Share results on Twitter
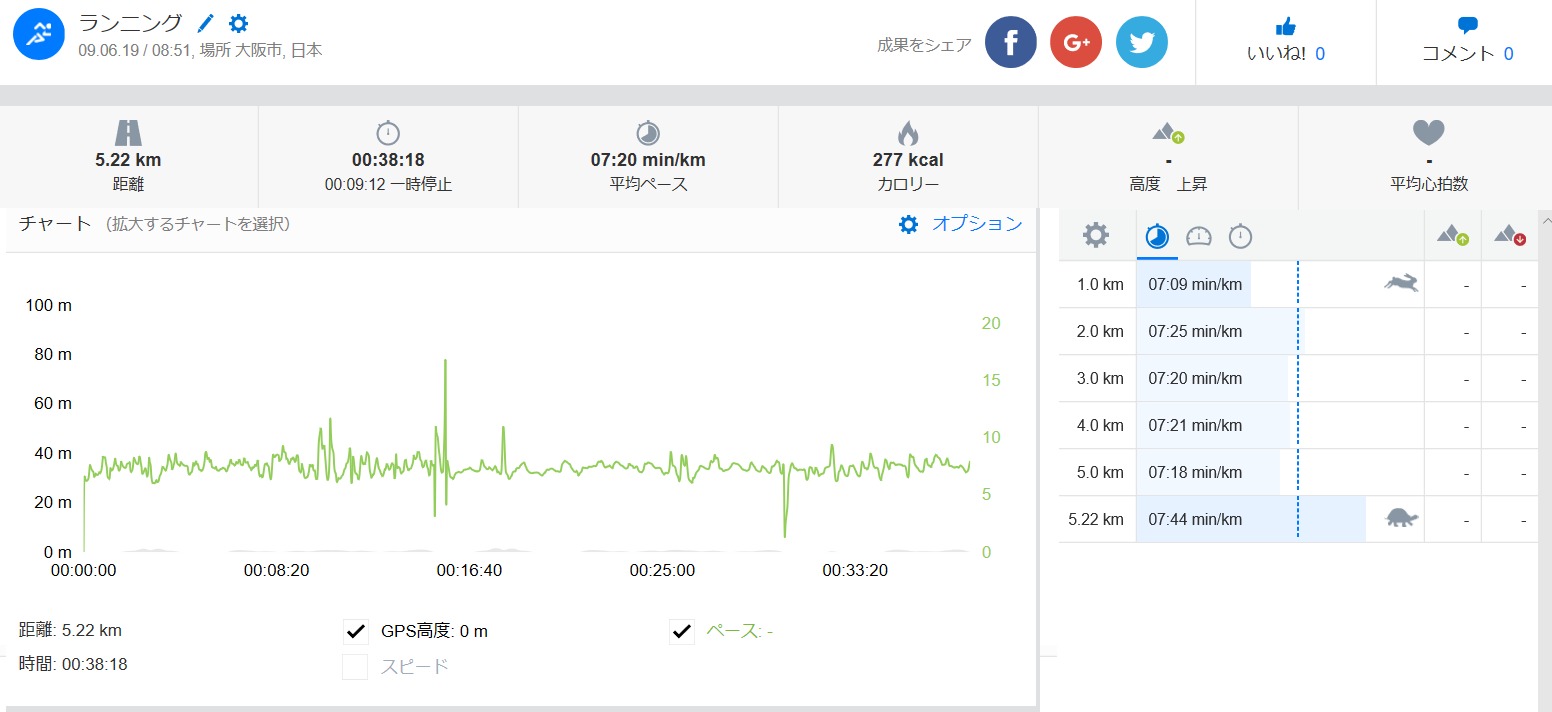This screenshot has height=712, width=1552. [x=1141, y=42]
